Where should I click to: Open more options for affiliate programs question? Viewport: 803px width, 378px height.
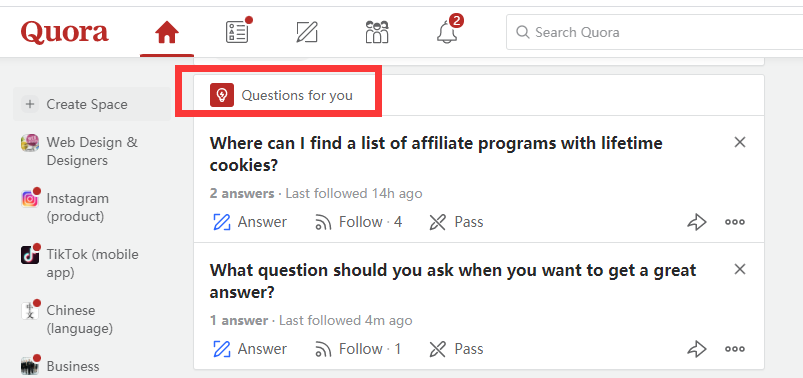click(x=734, y=222)
